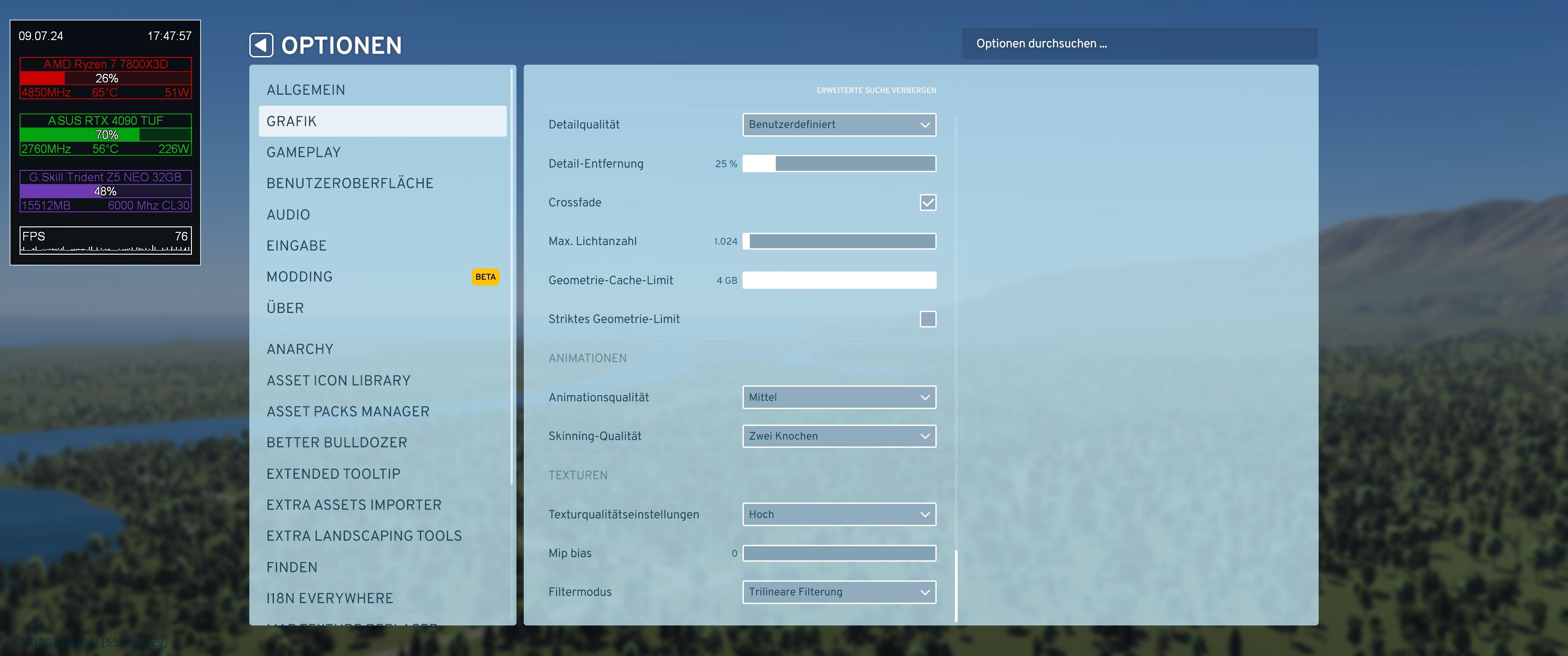Click the BETA badge beside Modding
The width and height of the screenshot is (1568, 656).
click(485, 277)
